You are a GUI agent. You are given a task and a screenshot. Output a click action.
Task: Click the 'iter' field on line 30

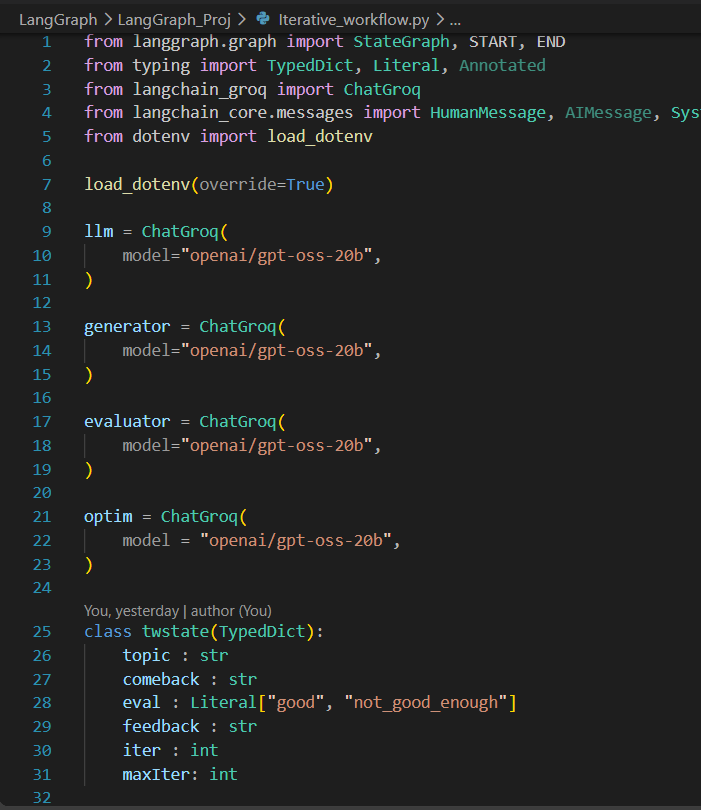click(142, 751)
